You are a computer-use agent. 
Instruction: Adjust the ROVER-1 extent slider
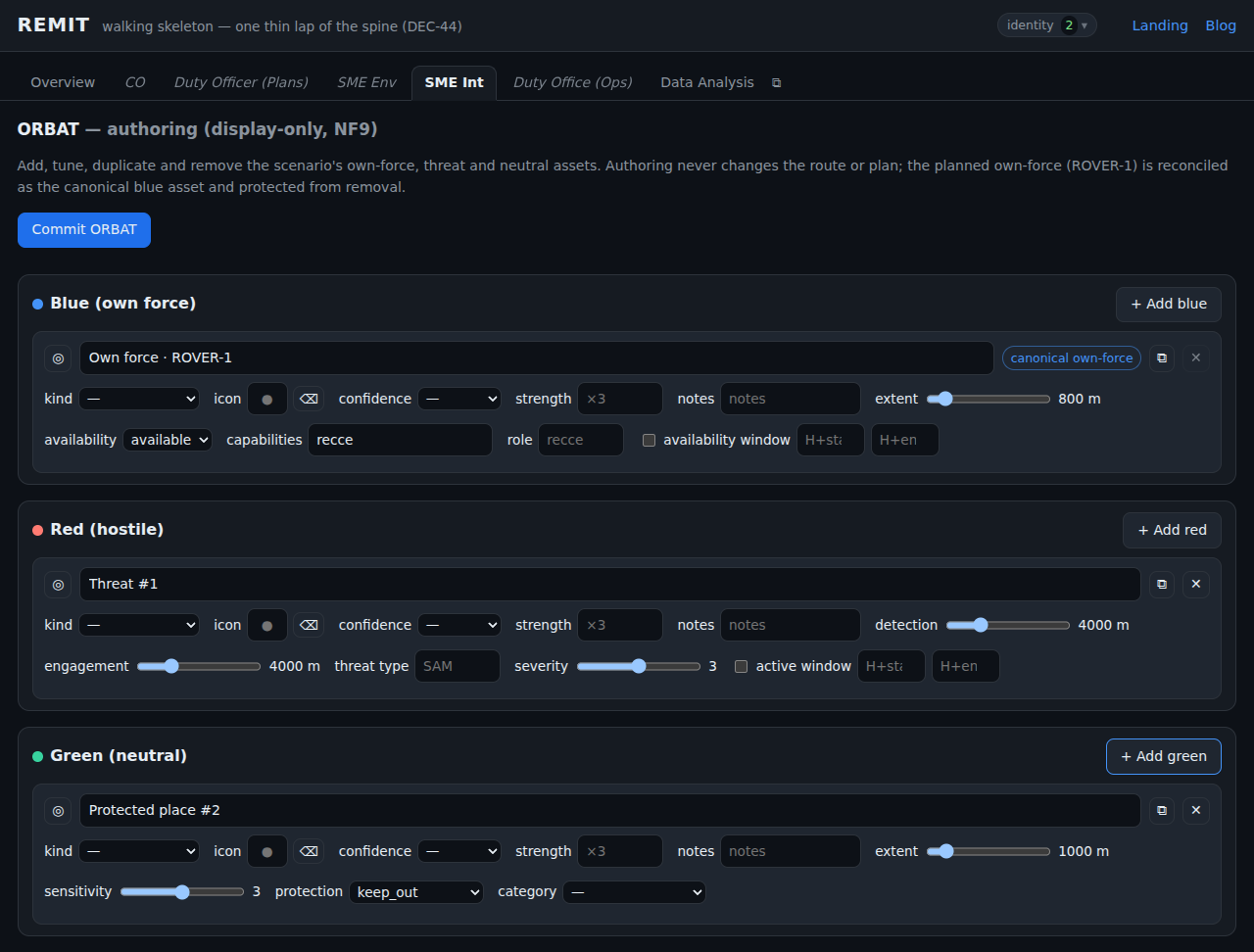tap(989, 400)
